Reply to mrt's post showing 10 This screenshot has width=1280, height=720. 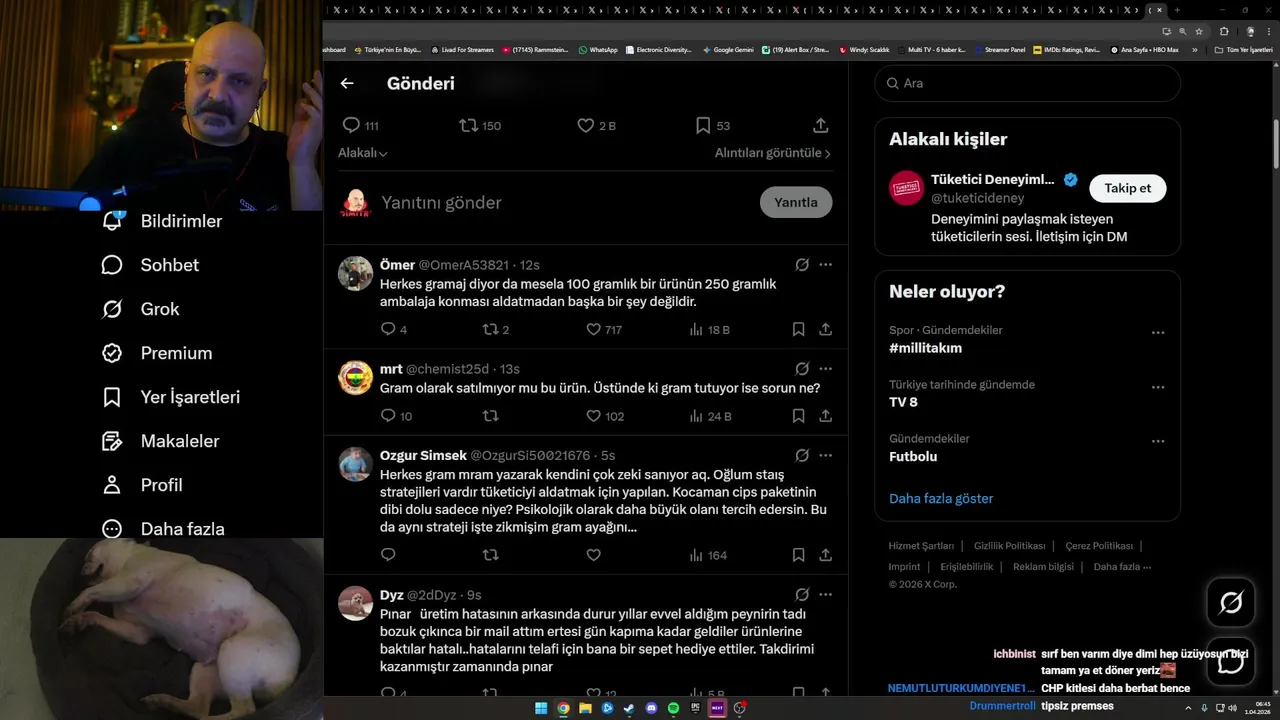388,416
